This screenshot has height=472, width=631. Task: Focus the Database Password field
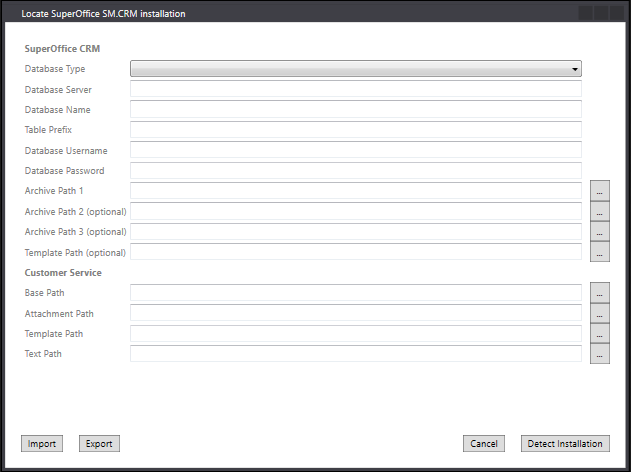point(356,170)
